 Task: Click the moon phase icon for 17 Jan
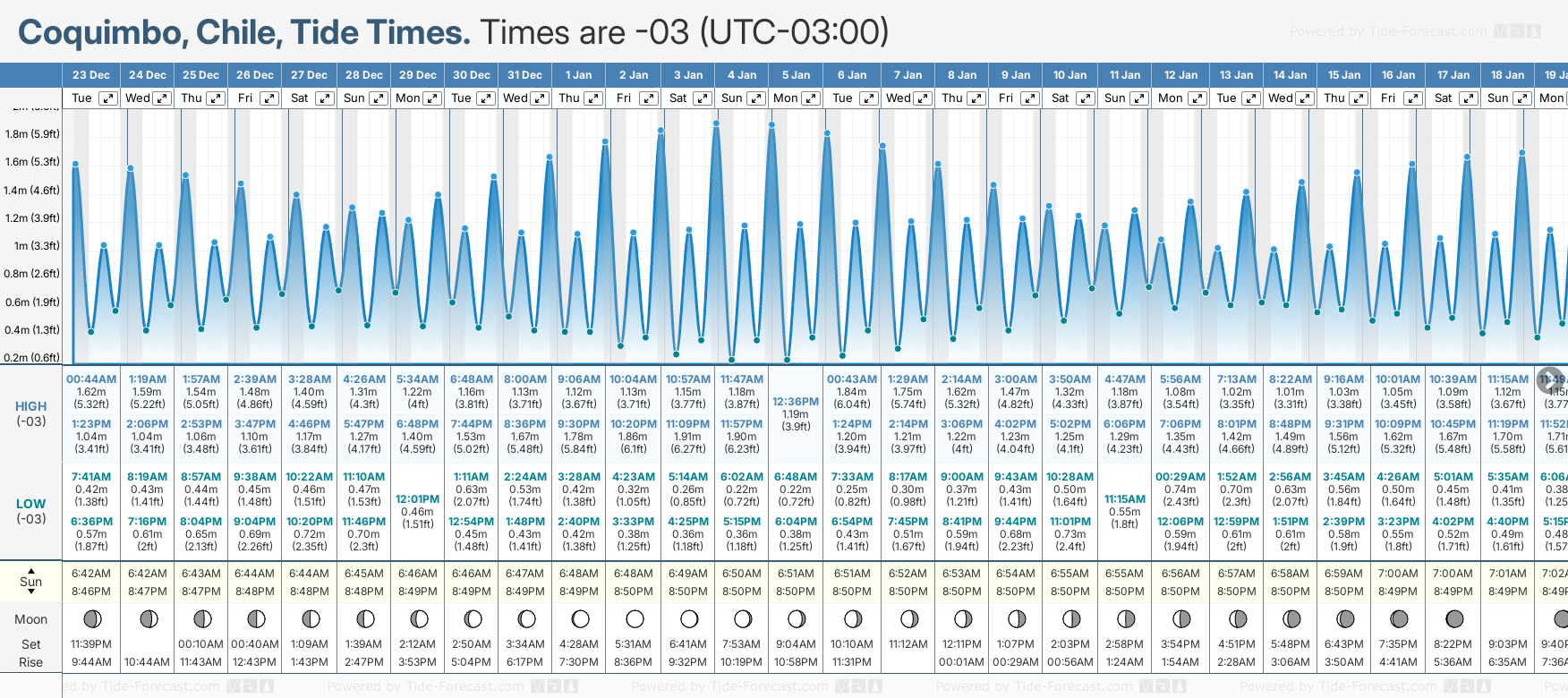pos(1454,619)
